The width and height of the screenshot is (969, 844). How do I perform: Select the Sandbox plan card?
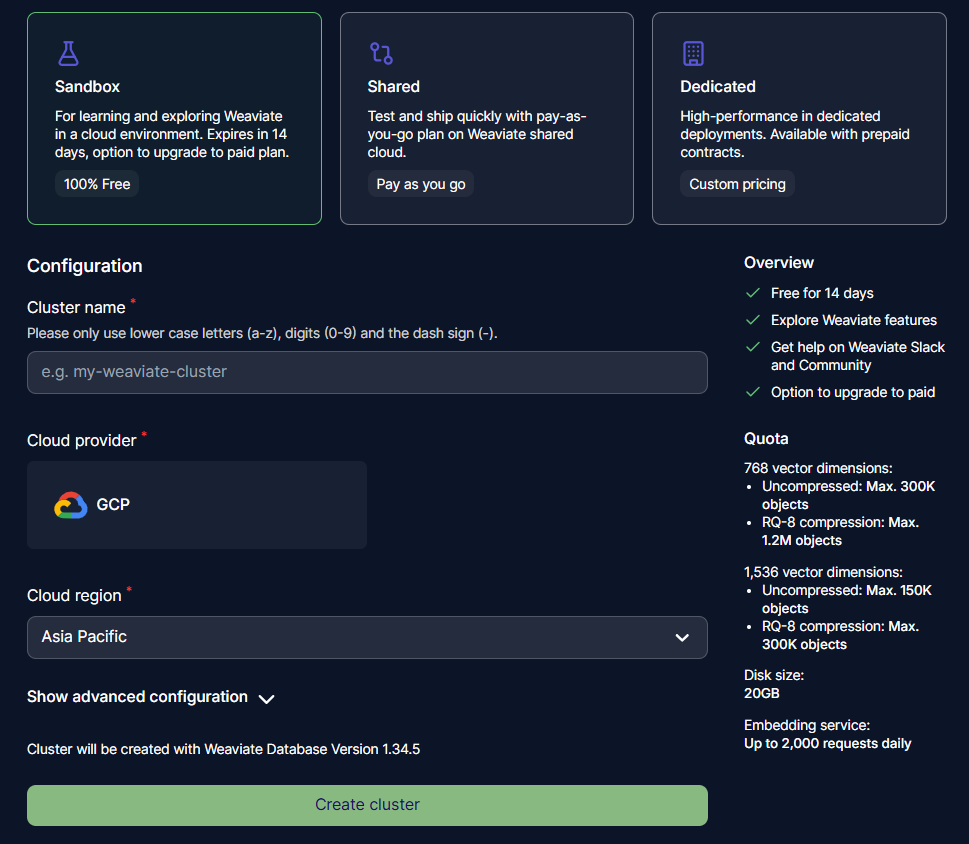click(174, 118)
